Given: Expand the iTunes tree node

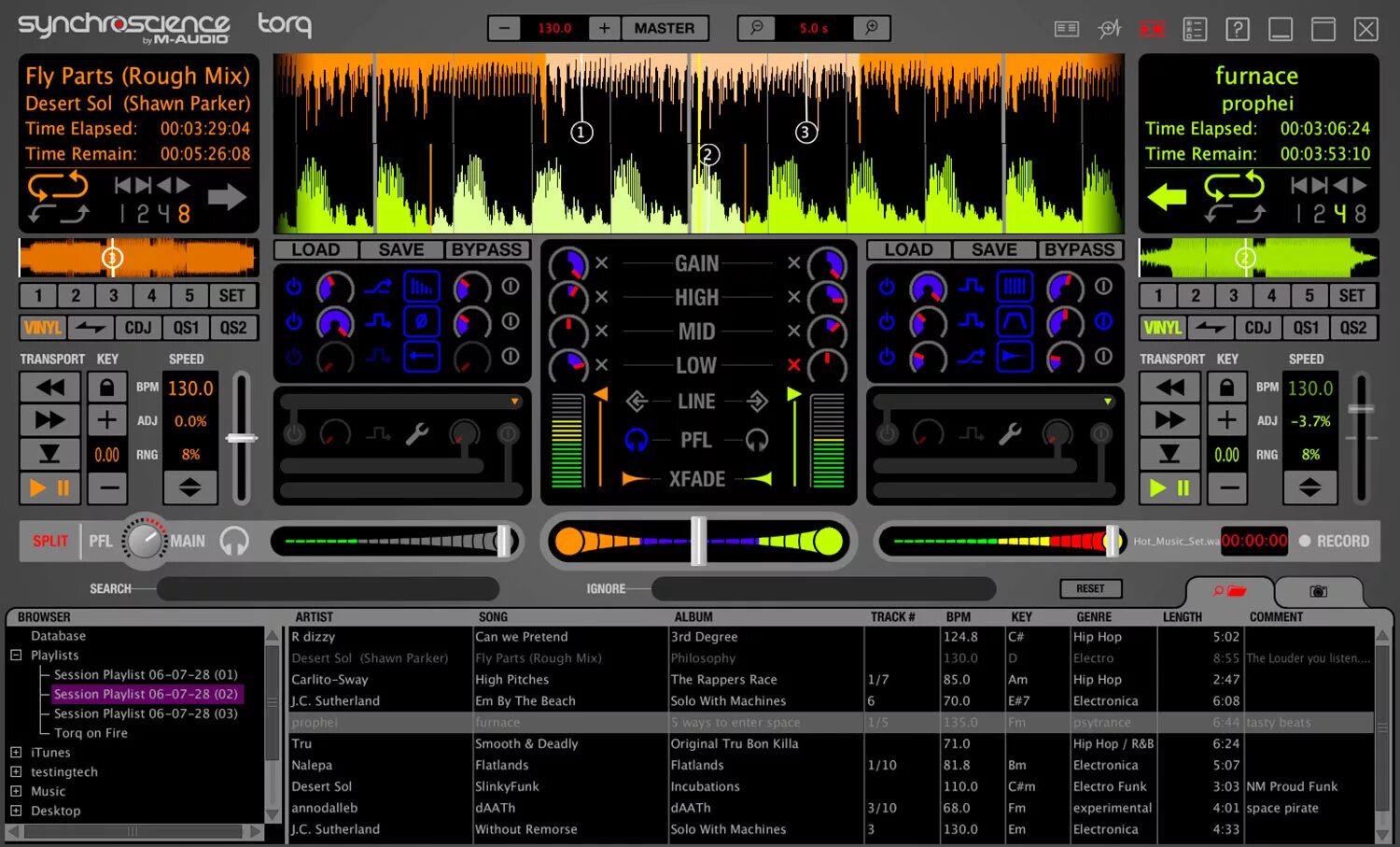Looking at the screenshot, I should (x=16, y=752).
